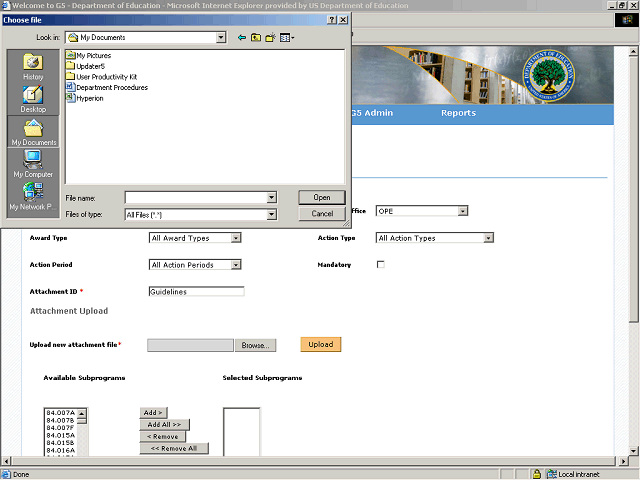Select subprogram 84.007B in the list
Viewport: 640px width, 480px height.
pyautogui.click(x=60, y=420)
